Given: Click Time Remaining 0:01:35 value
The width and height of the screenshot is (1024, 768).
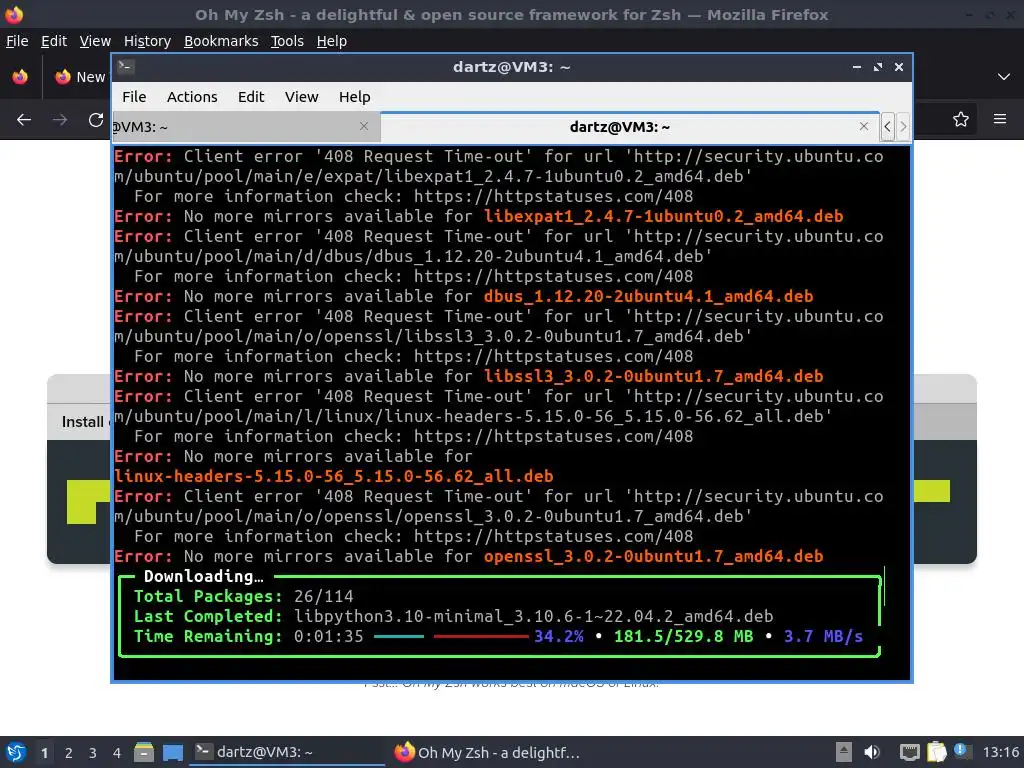Looking at the screenshot, I should (328, 636).
